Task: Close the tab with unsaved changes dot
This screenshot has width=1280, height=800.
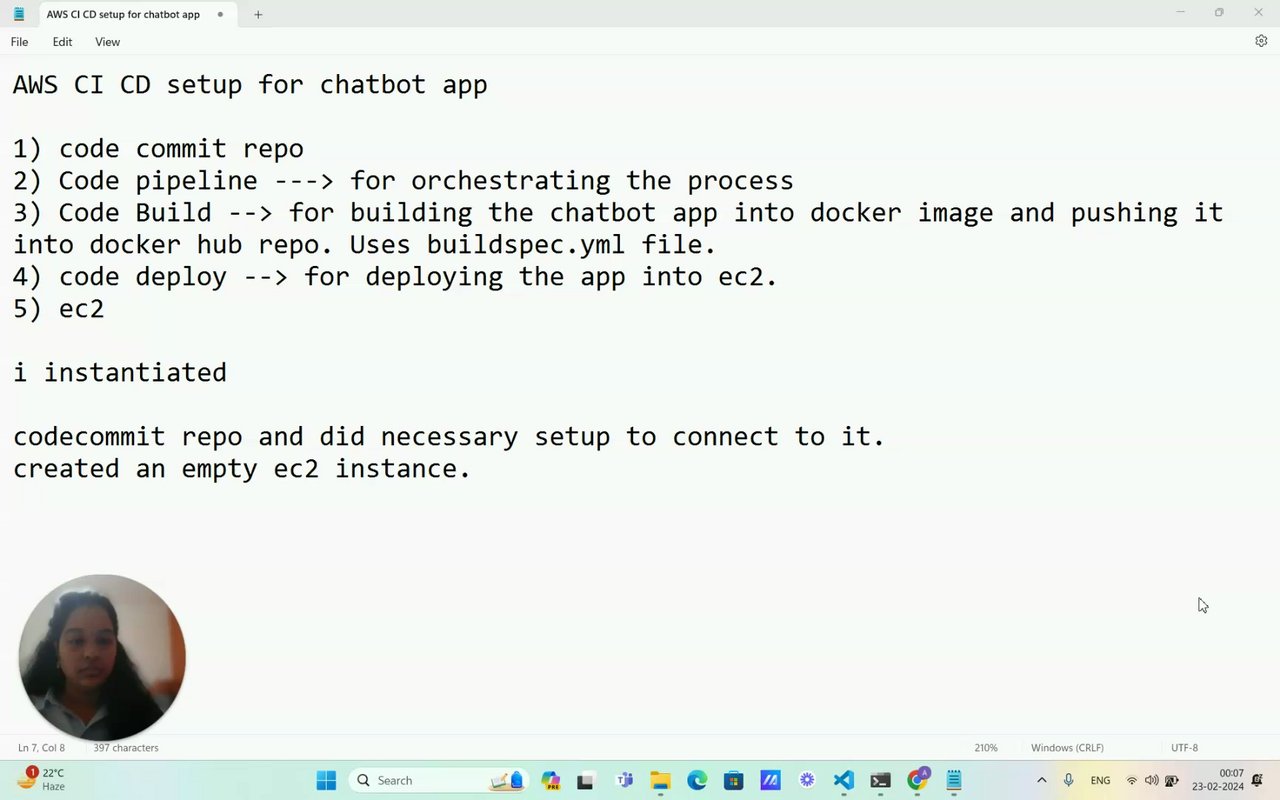Action: (x=220, y=14)
